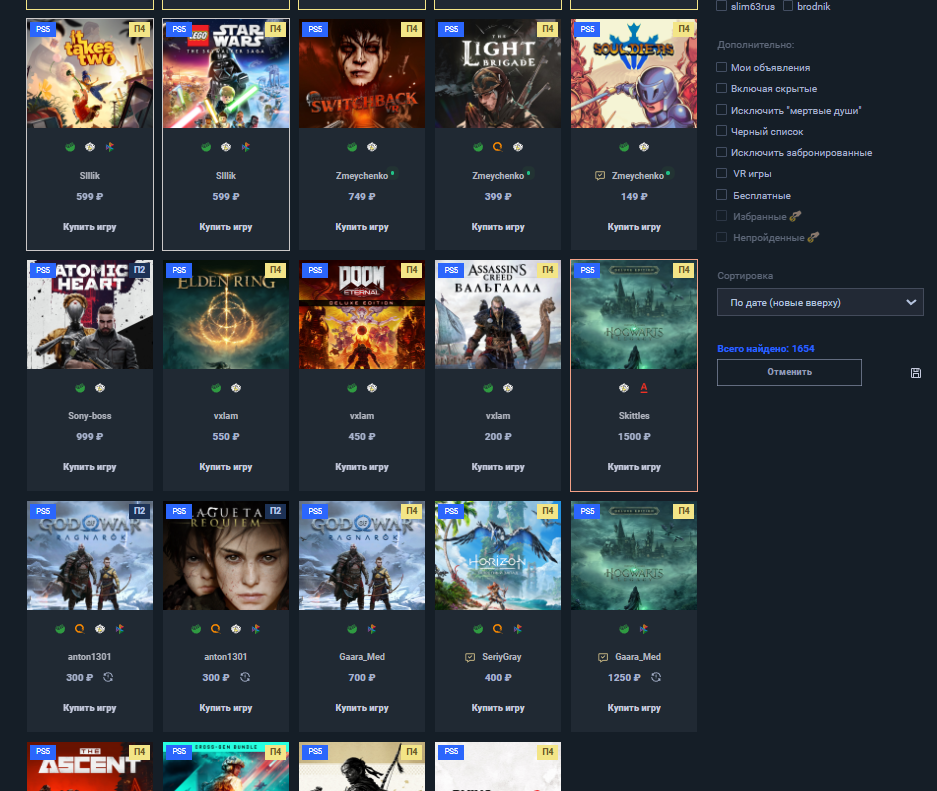Toggle the 'Черный список' checkbox

(x=722, y=130)
